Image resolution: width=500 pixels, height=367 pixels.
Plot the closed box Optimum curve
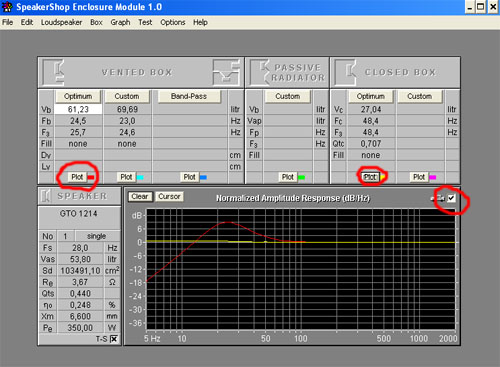pyautogui.click(x=370, y=177)
